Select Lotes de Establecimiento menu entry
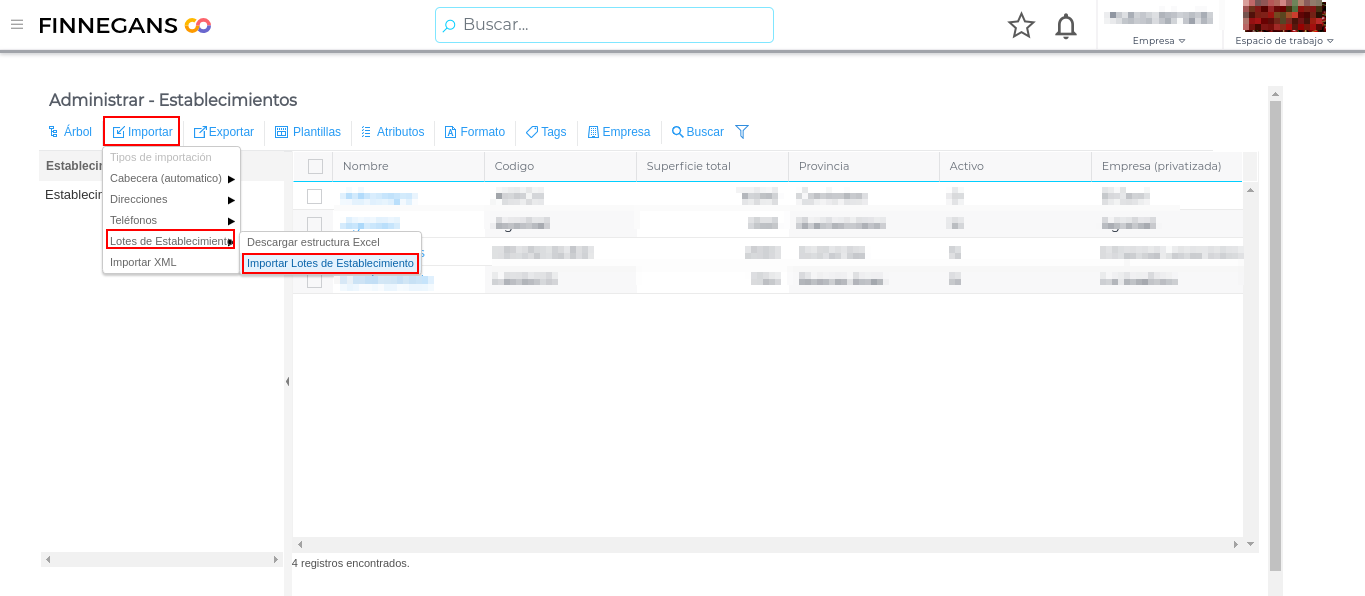 (171, 241)
